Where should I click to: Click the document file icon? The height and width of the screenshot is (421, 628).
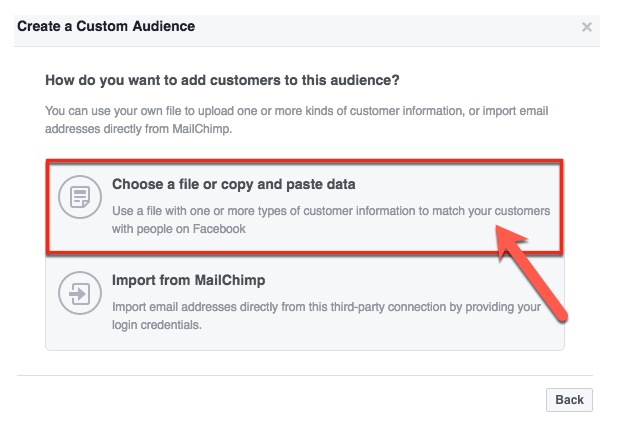[x=80, y=197]
